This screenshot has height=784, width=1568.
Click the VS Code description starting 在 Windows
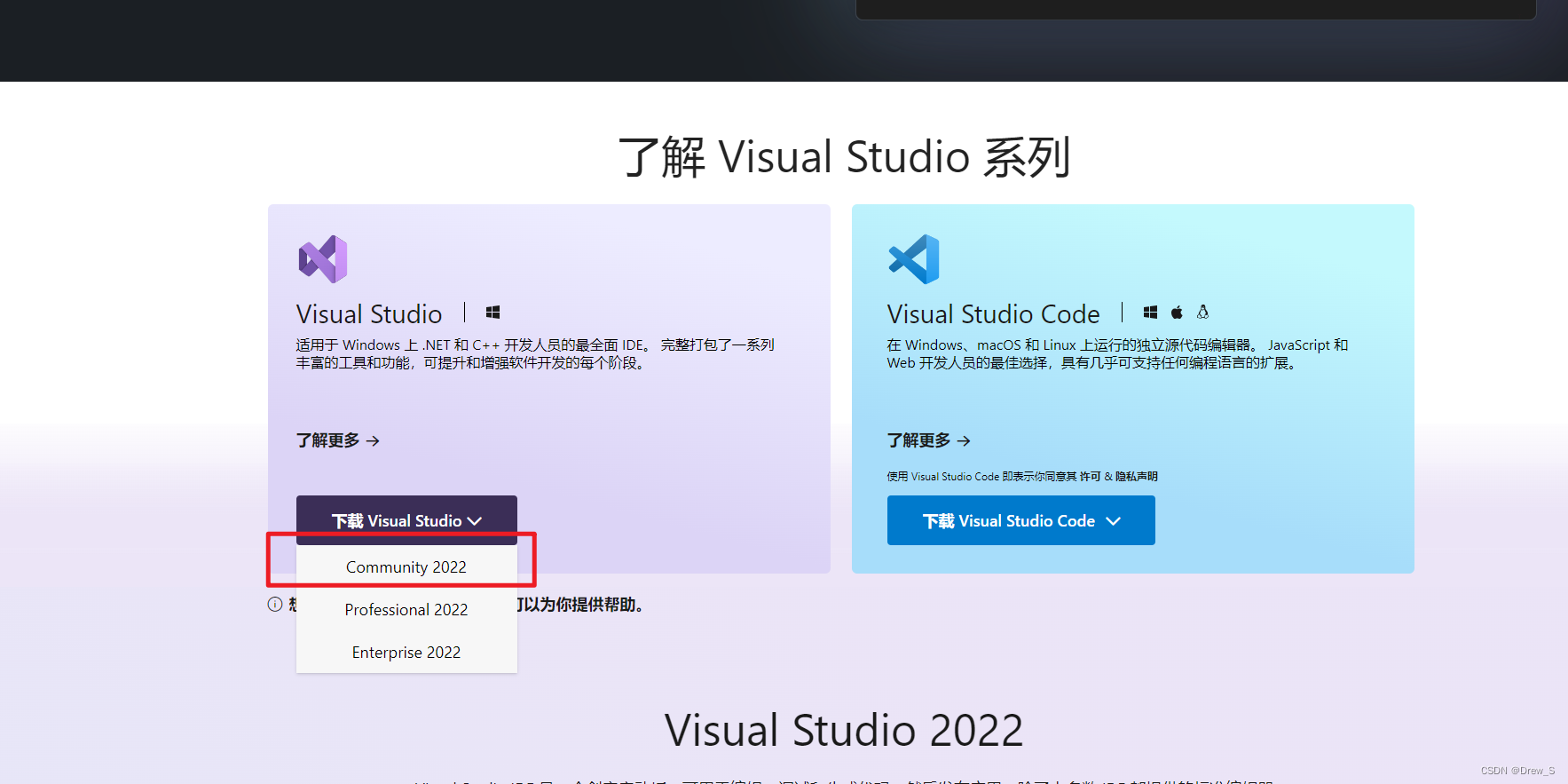[1117, 353]
